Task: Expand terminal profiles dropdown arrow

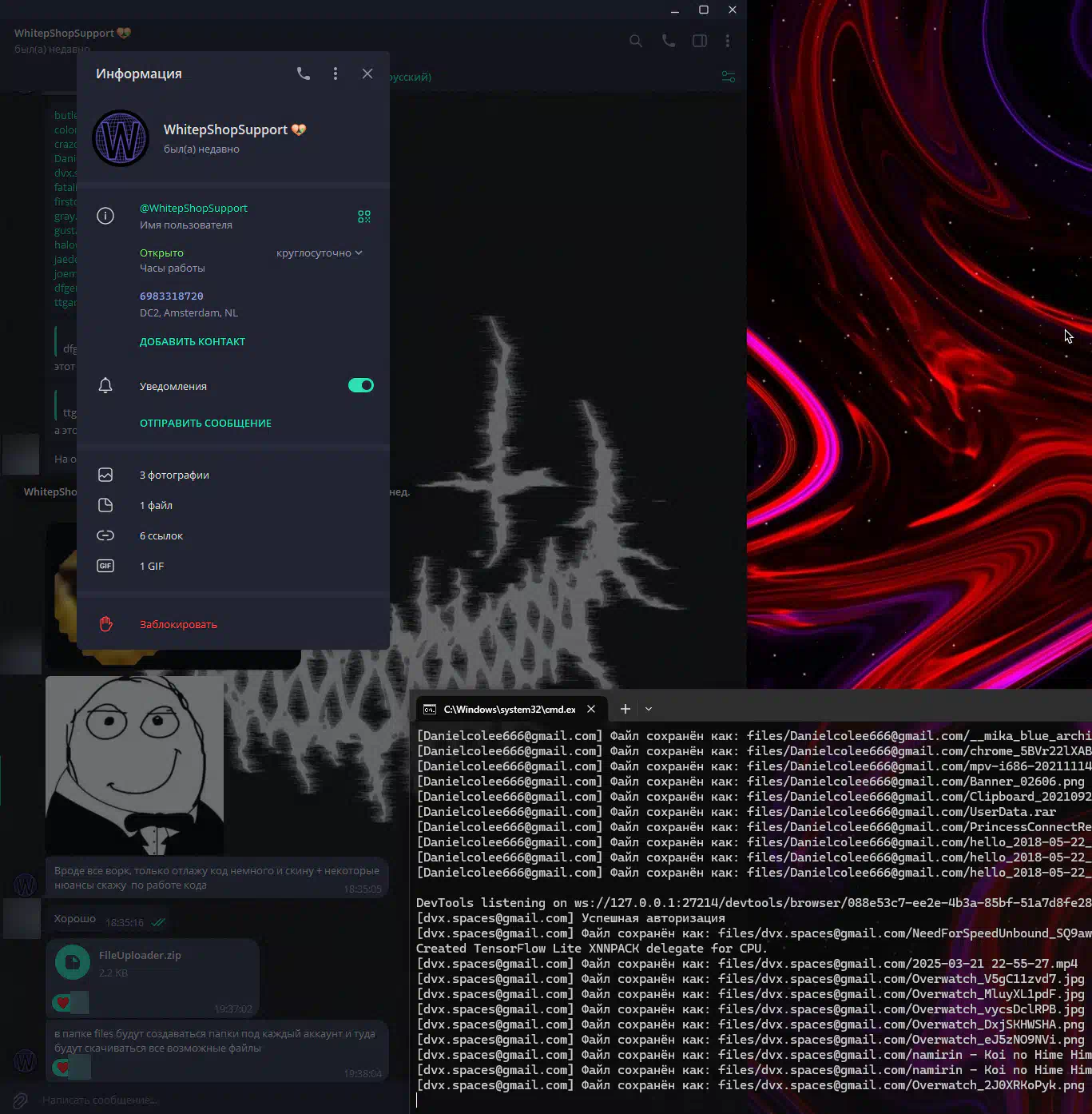Action: [x=649, y=709]
